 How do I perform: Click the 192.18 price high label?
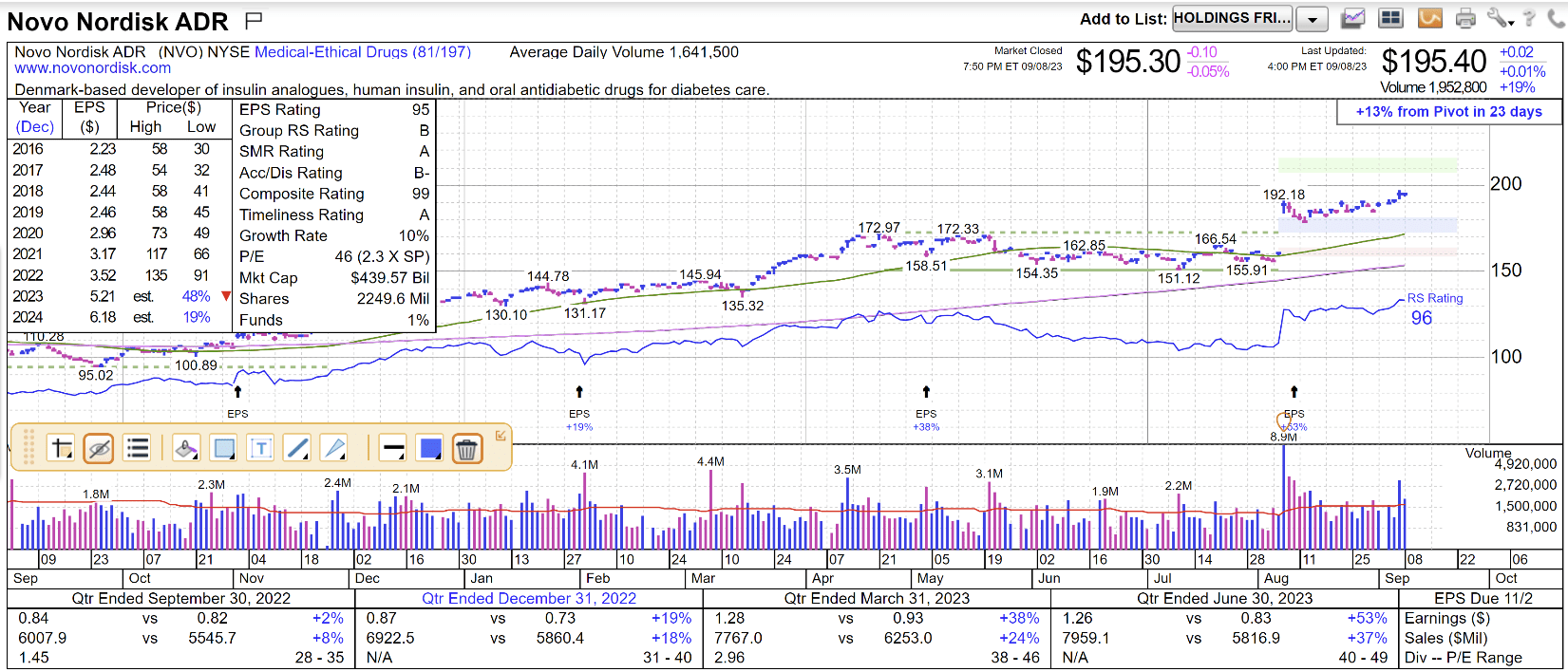click(x=1284, y=195)
